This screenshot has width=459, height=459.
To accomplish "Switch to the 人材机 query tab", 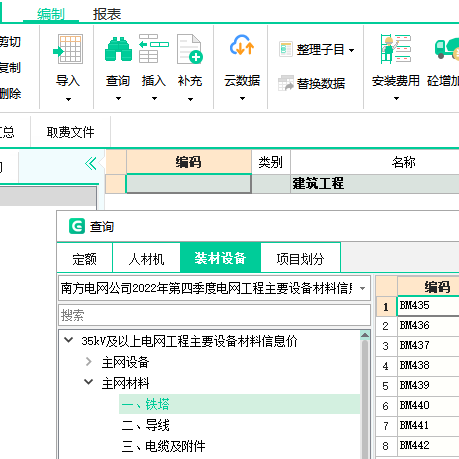I will [x=146, y=259].
